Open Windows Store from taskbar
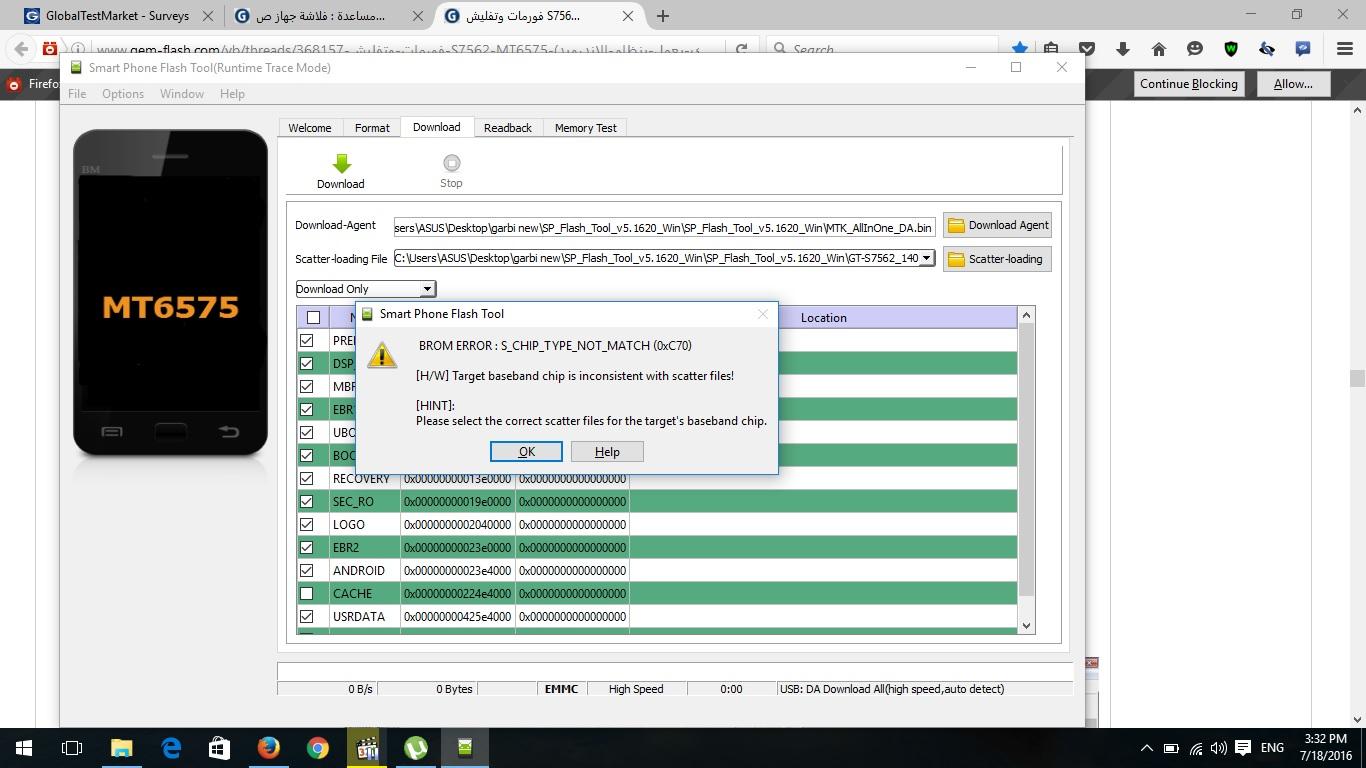Image resolution: width=1366 pixels, height=768 pixels. (219, 747)
